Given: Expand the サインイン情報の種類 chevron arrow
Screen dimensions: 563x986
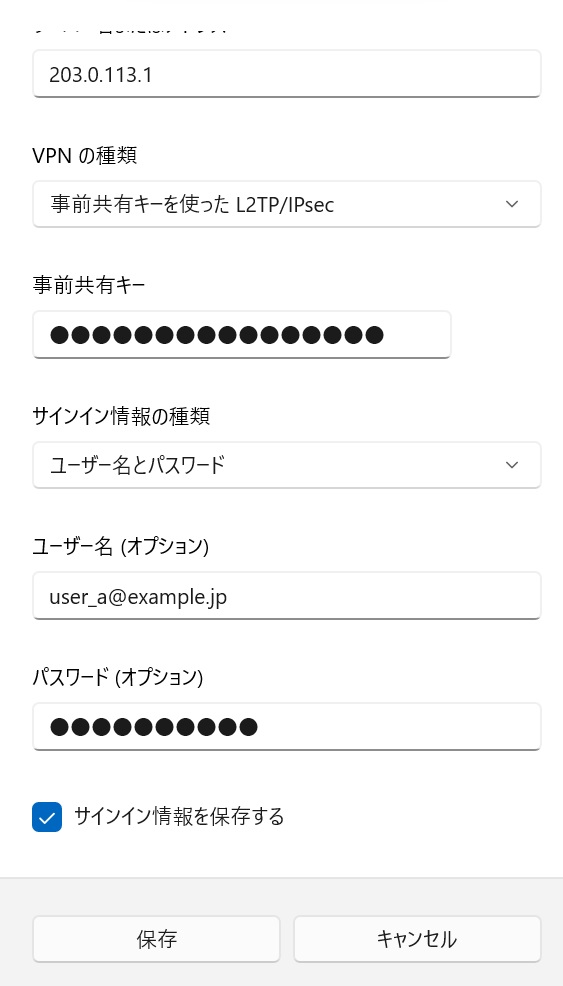Looking at the screenshot, I should 512,465.
